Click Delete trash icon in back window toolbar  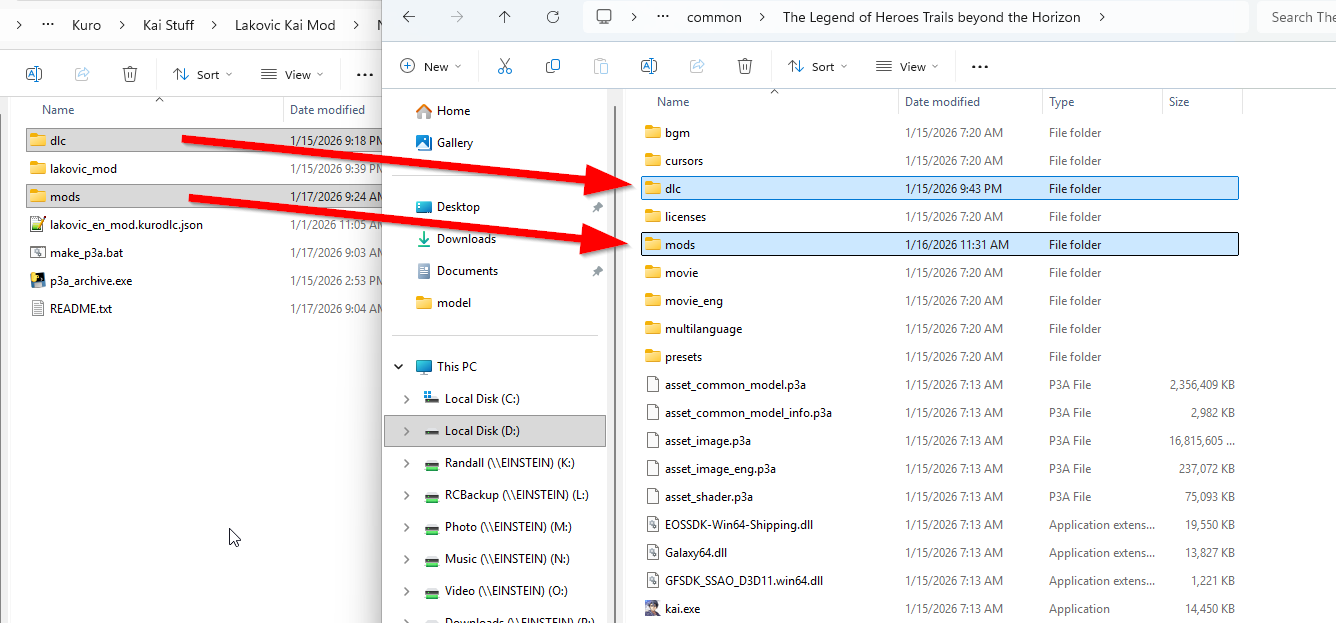pyautogui.click(x=130, y=74)
